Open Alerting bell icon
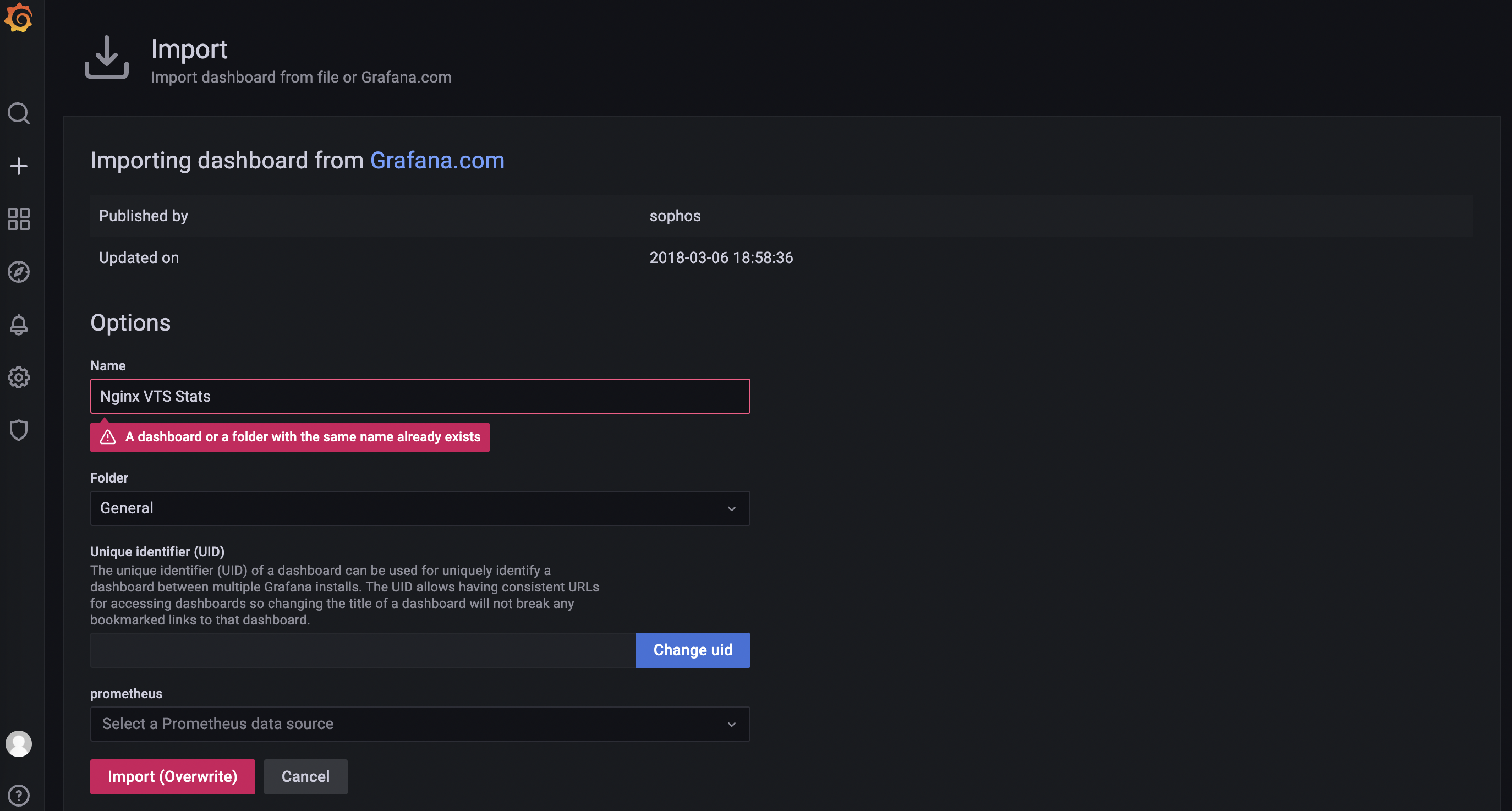This screenshot has width=1512, height=811. pos(18,325)
